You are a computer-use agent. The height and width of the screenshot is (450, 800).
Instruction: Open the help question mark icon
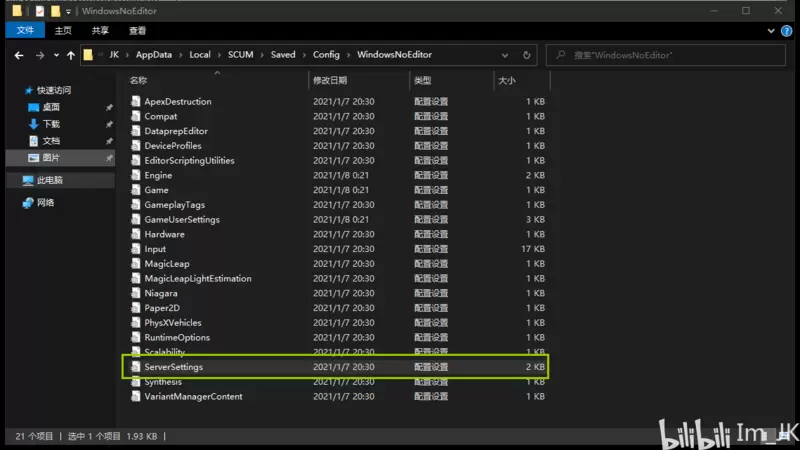tap(786, 31)
